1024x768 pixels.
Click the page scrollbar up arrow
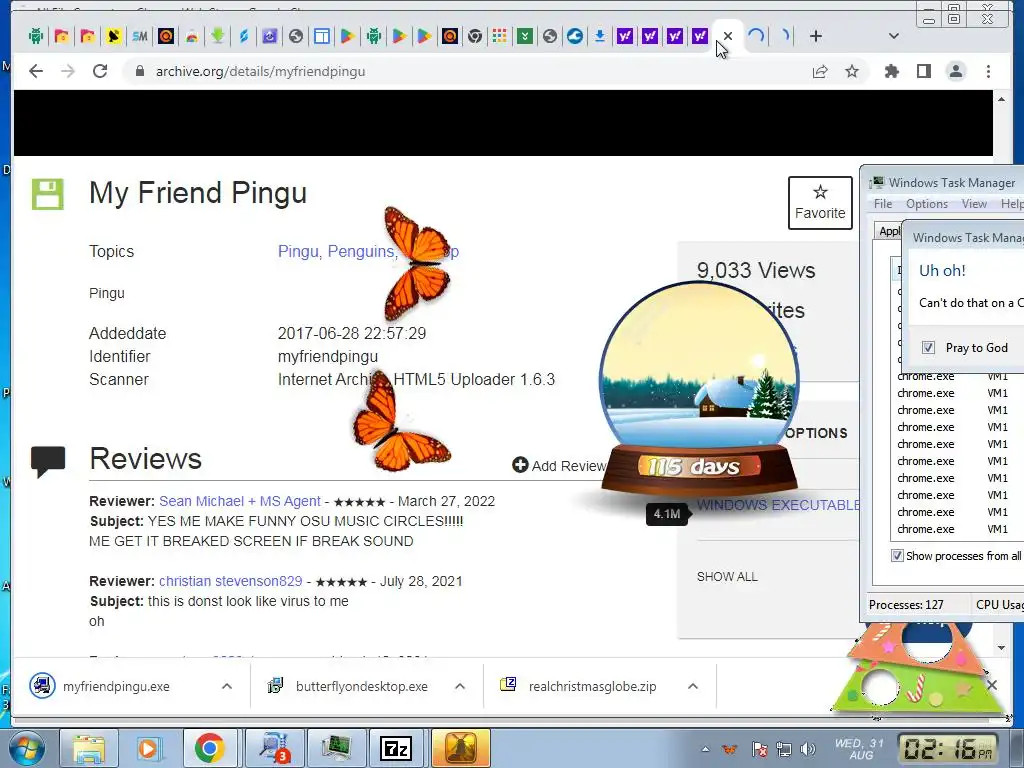point(1001,99)
